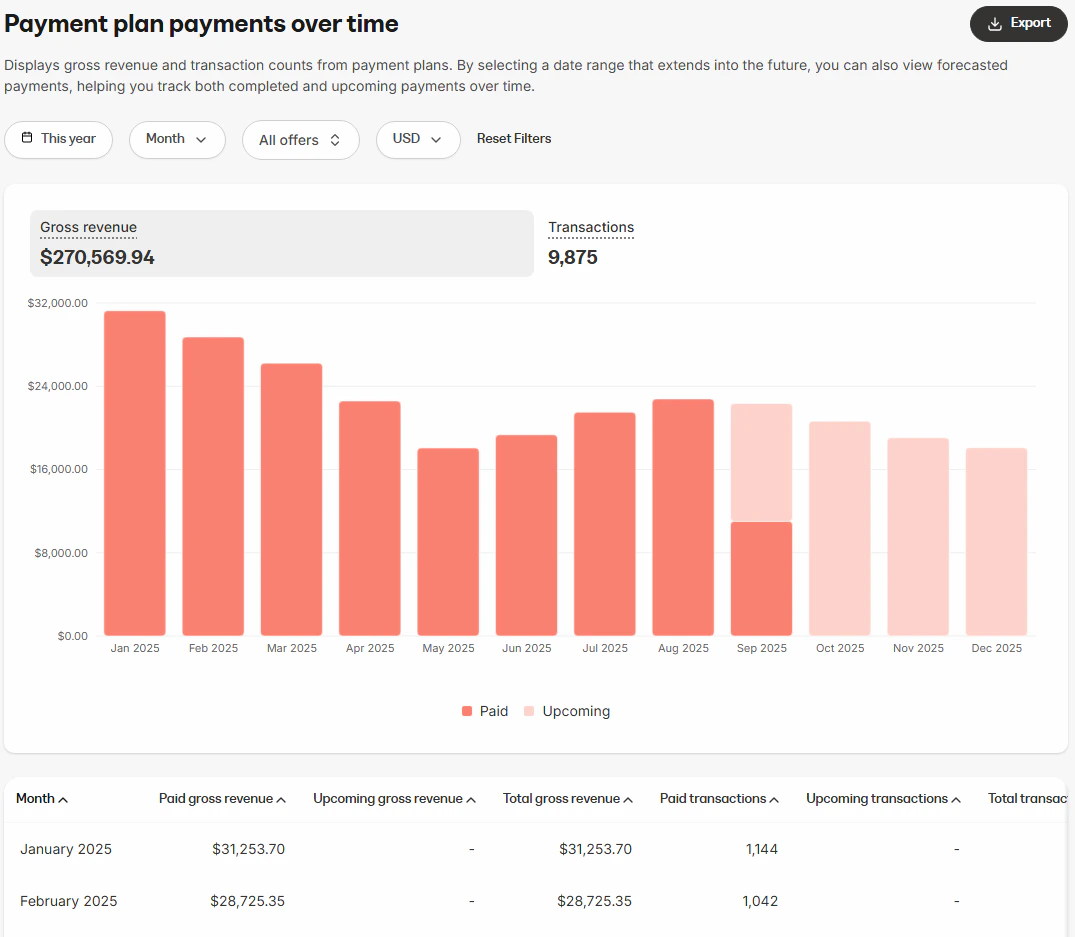Viewport: 1075px width, 937px height.
Task: Toggle the Paid series in the chart legend
Action: pos(485,711)
